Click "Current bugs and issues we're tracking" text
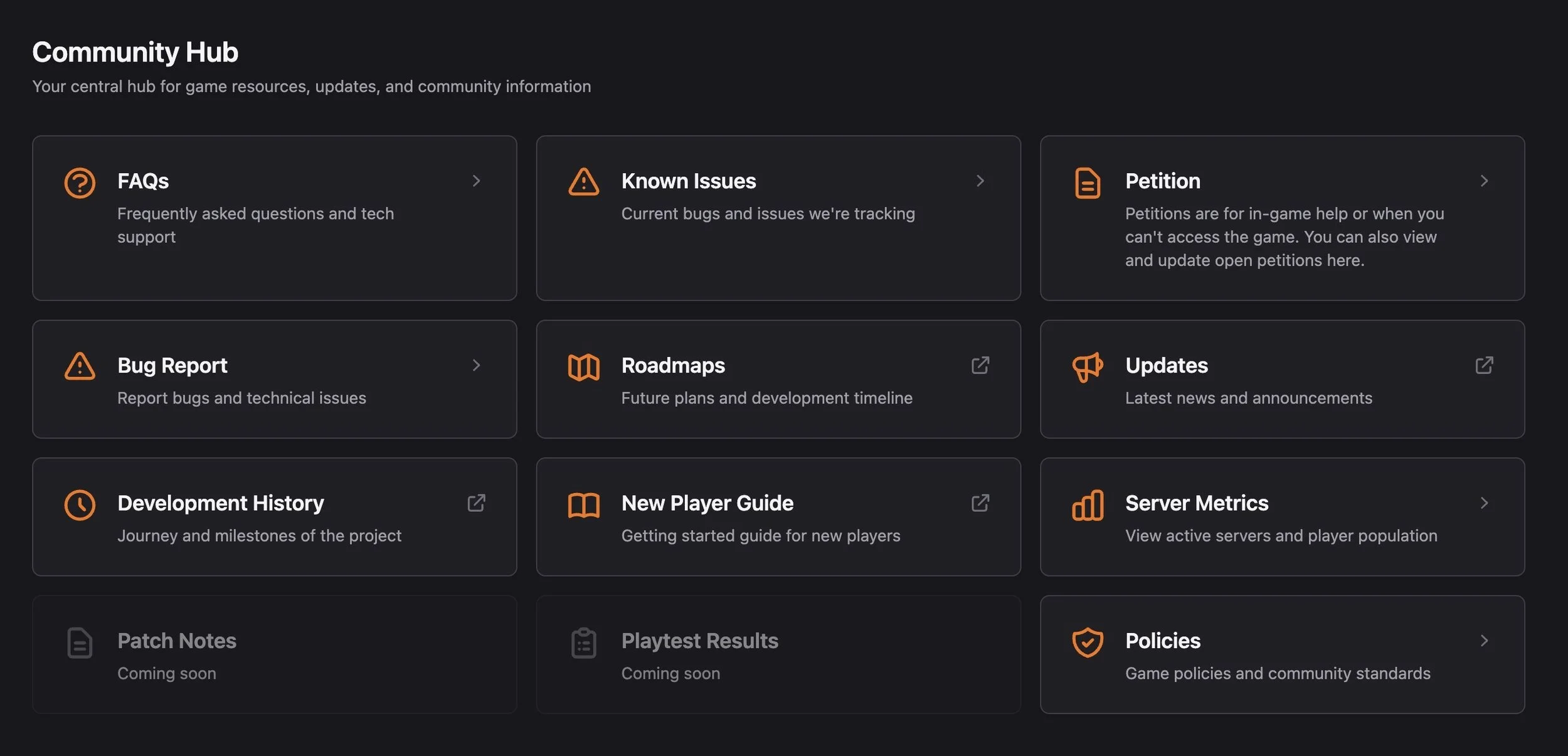This screenshot has width=1568, height=756. tap(768, 213)
